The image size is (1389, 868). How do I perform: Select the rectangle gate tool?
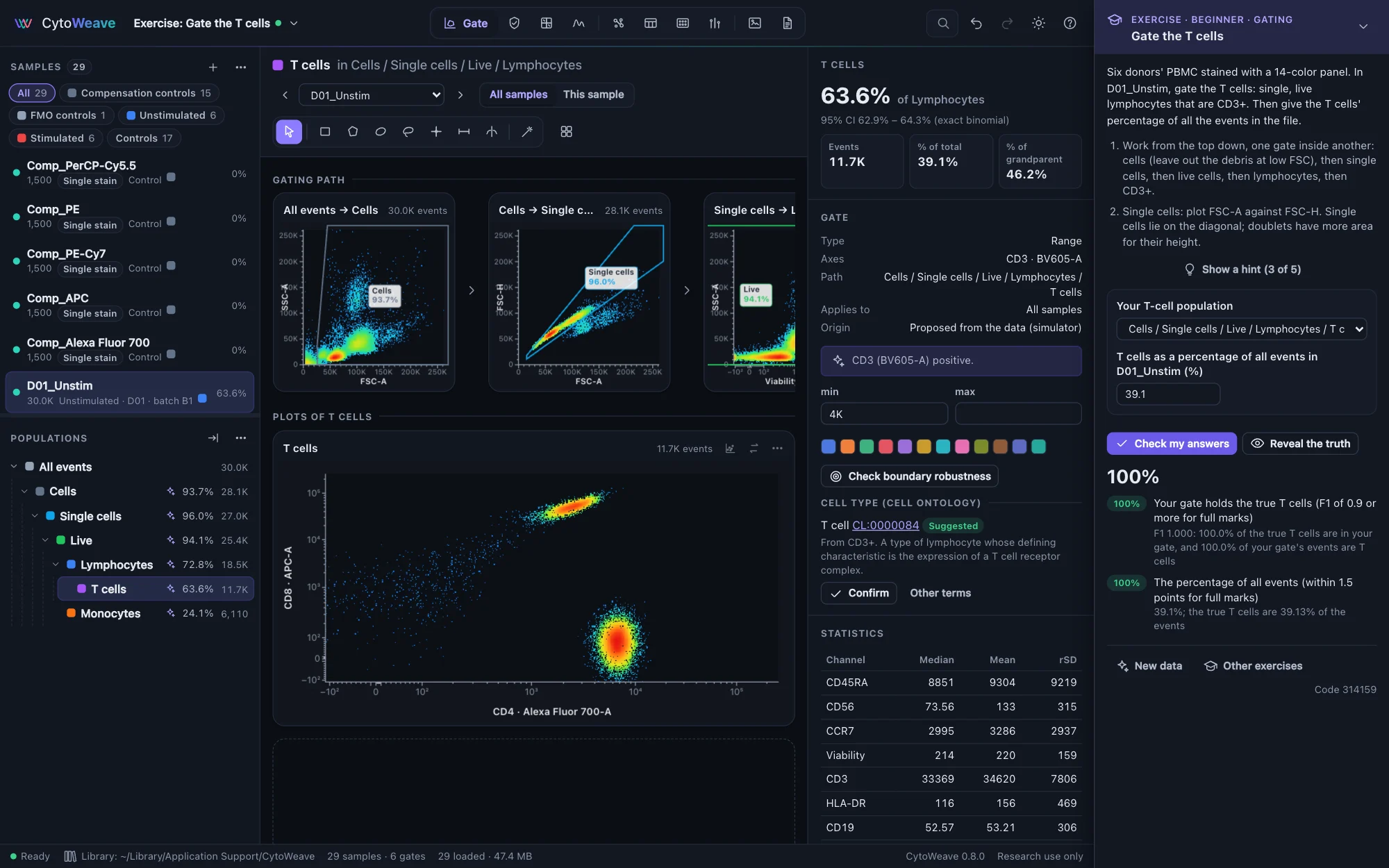pos(324,131)
